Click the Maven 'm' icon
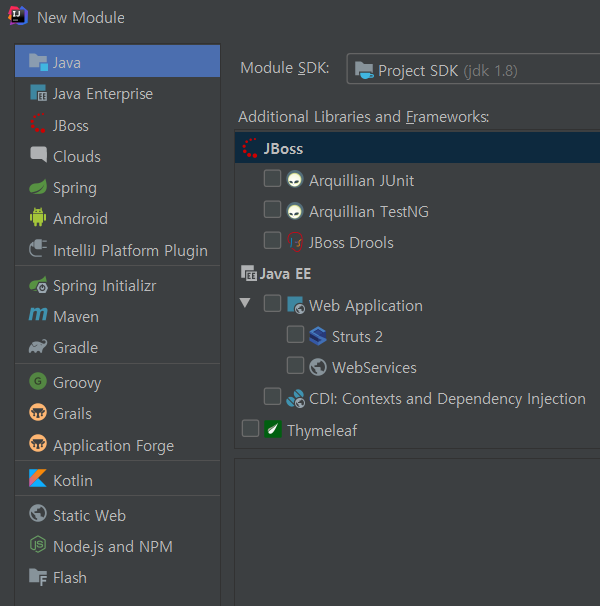This screenshot has width=600, height=606. pos(38,315)
